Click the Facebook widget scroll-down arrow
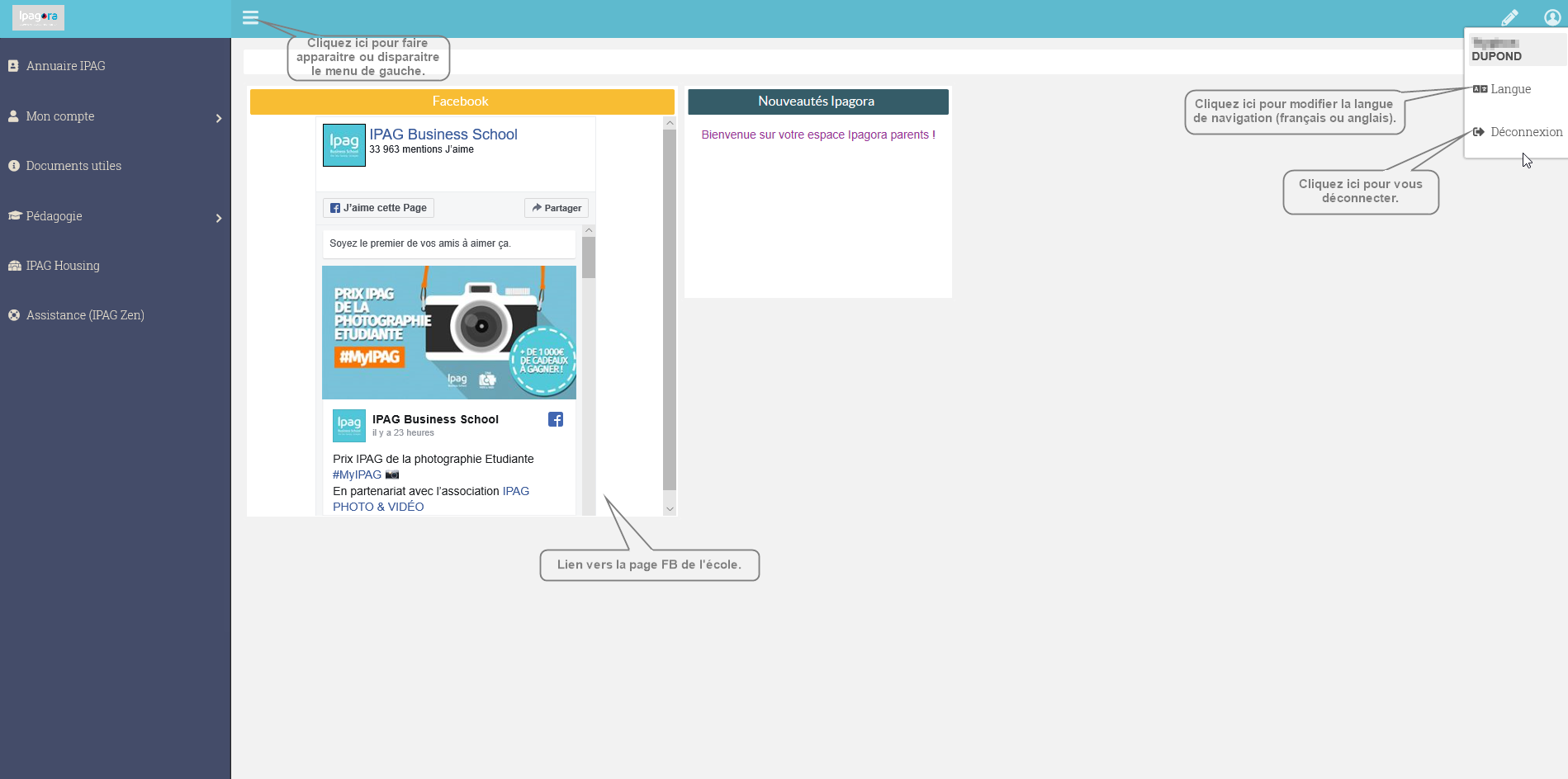The height and width of the screenshot is (779, 1568). click(670, 509)
